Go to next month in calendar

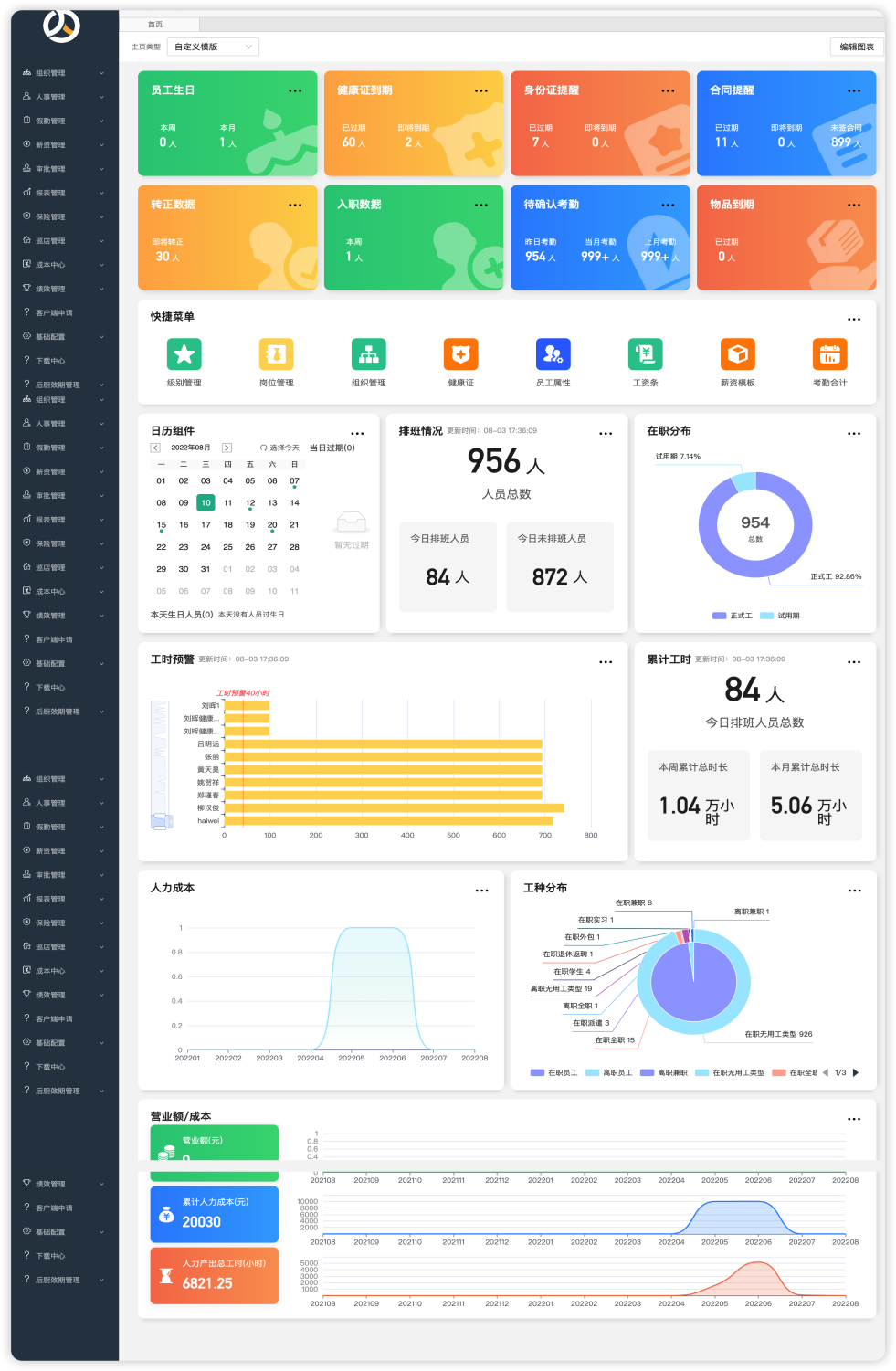point(227,448)
